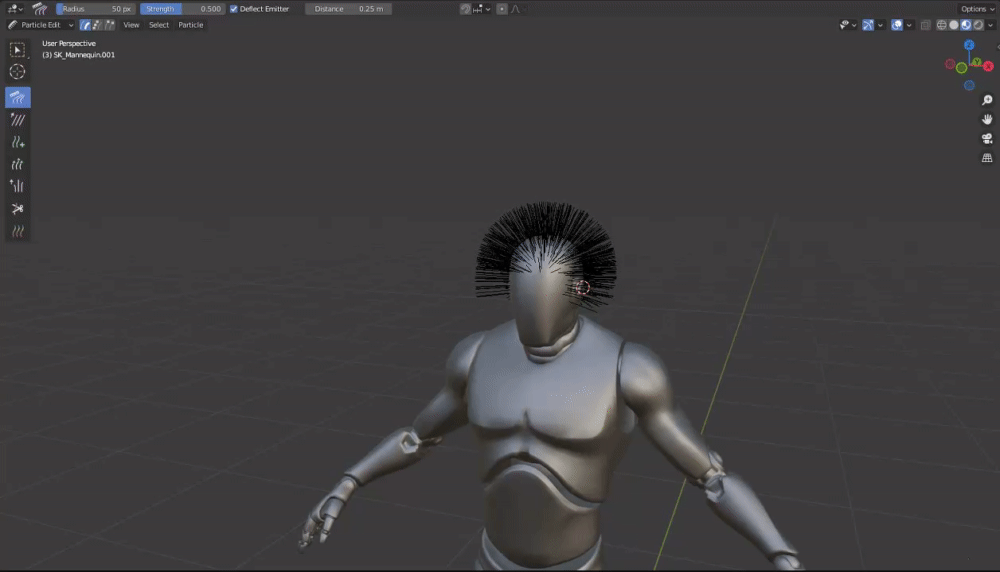Enable the proportional editing dot icon

click(502, 9)
